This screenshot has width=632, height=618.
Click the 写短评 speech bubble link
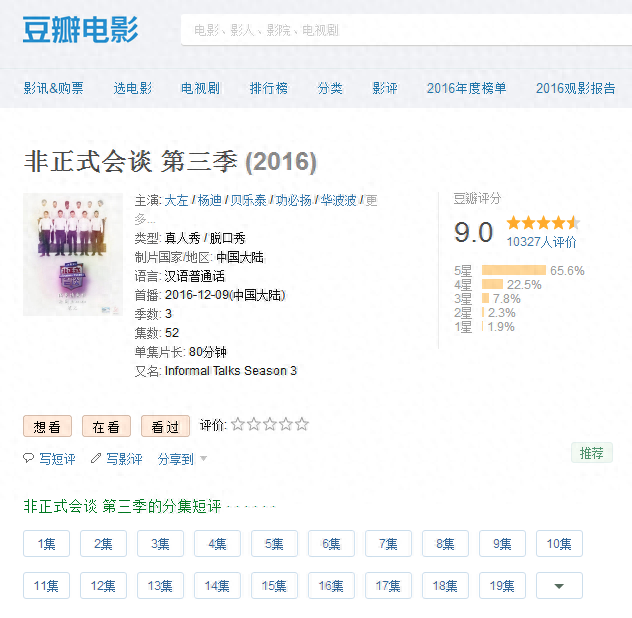[x=50, y=459]
